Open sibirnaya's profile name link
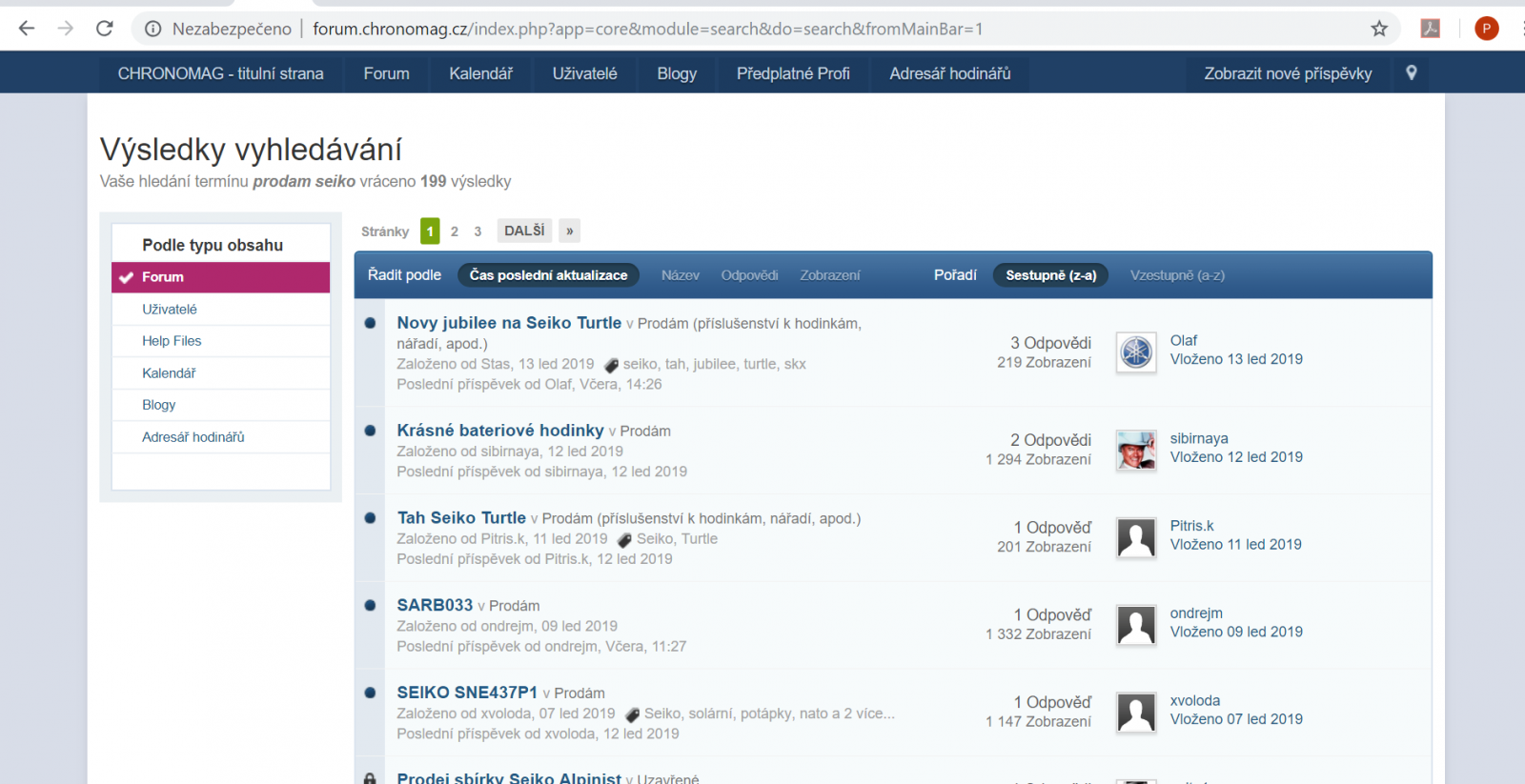The height and width of the screenshot is (784, 1525). (1199, 438)
